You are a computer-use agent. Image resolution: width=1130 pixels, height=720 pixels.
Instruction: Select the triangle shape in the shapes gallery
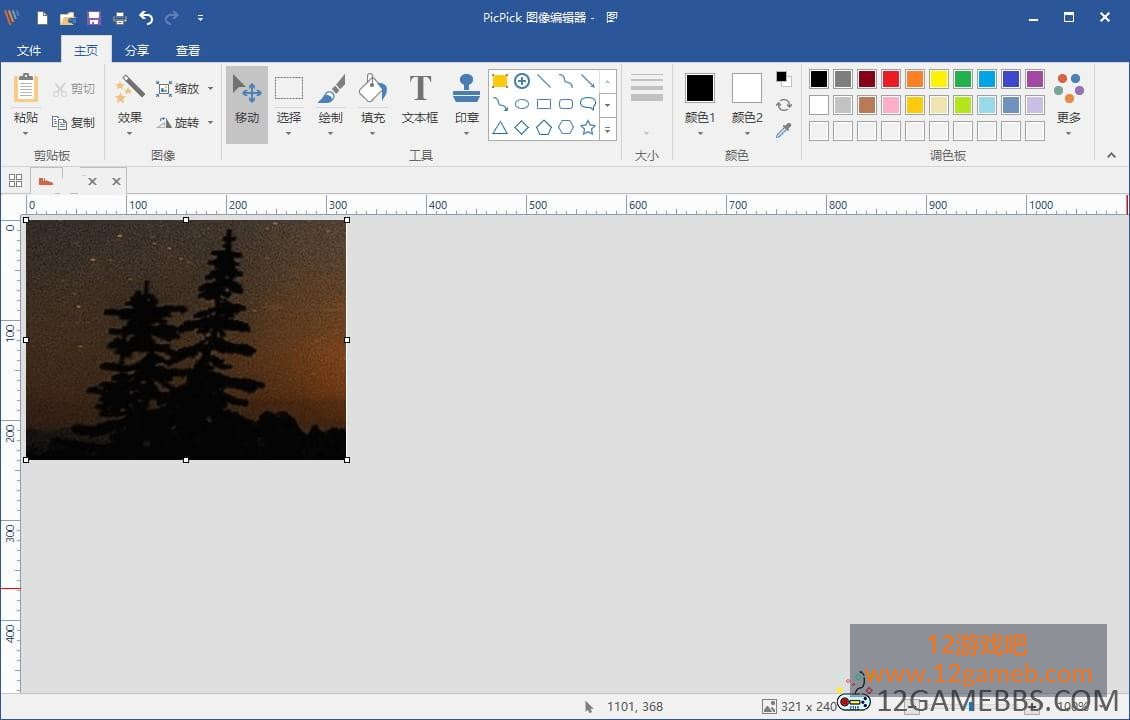(x=499, y=128)
